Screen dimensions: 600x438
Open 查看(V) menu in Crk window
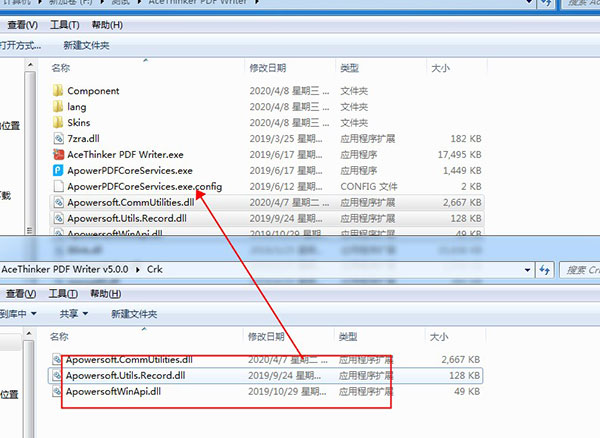[21, 294]
